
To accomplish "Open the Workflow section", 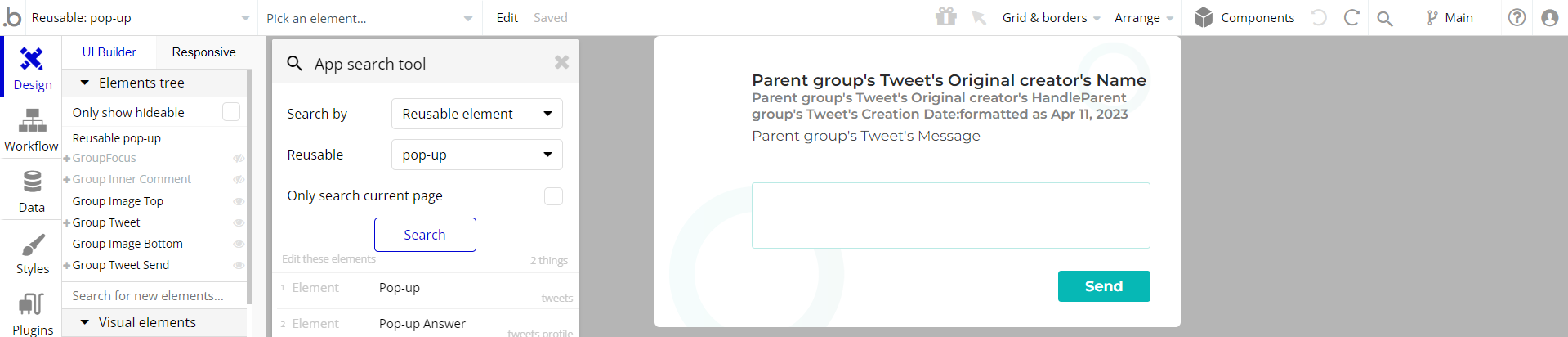I will tap(31, 129).
